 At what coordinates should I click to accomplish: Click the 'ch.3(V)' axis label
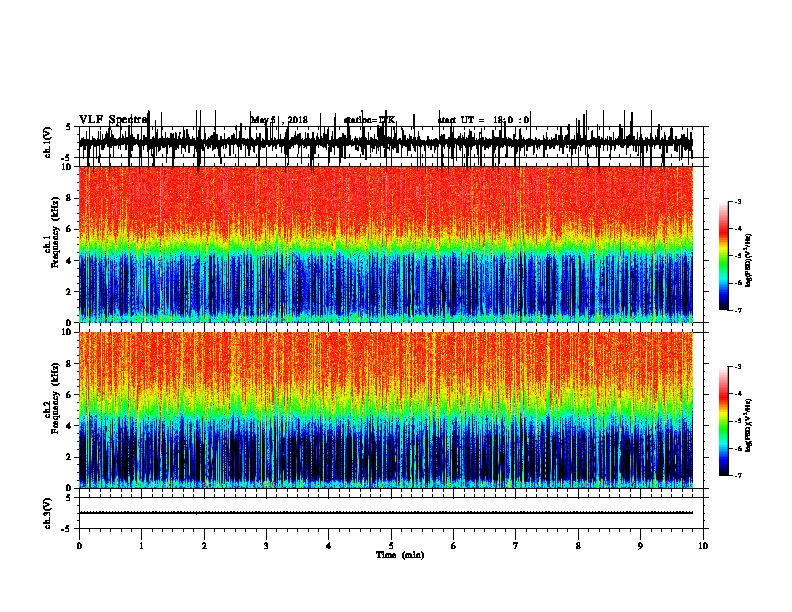[x=48, y=513]
